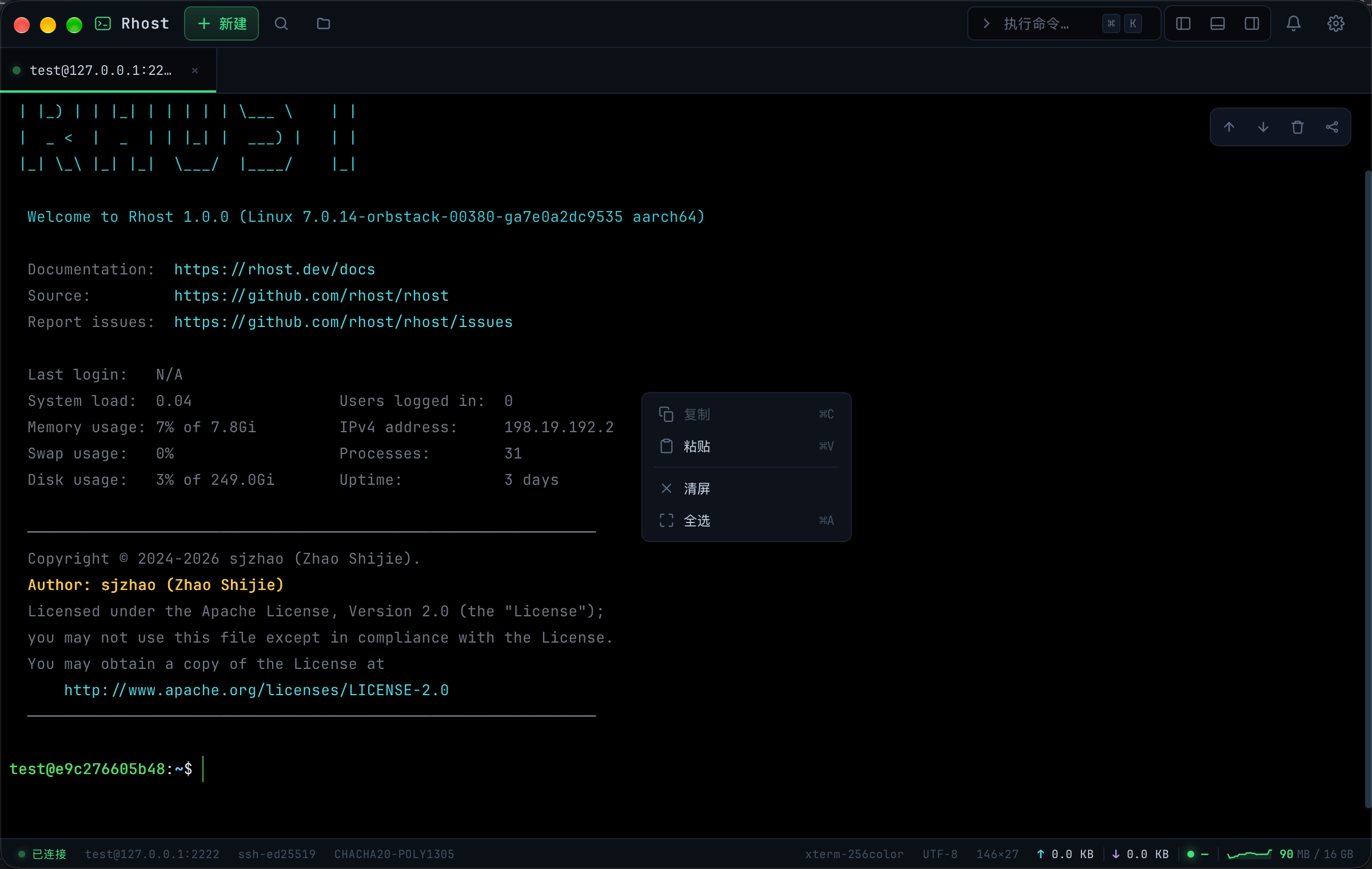Click the 新建 new session button

[x=221, y=23]
